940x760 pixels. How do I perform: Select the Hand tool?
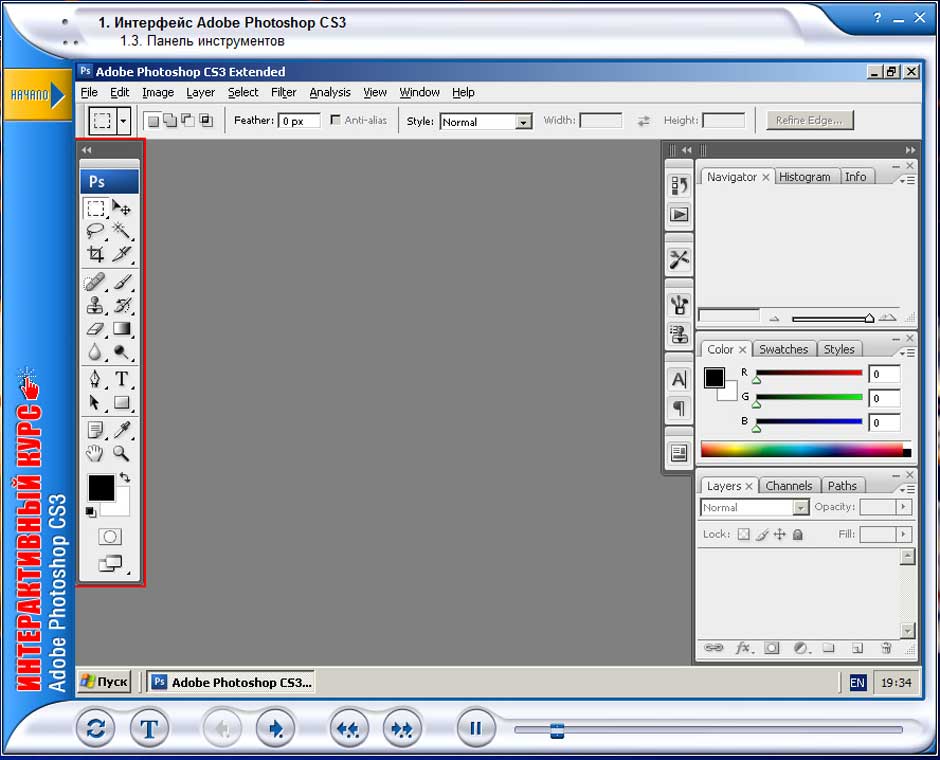(x=96, y=454)
